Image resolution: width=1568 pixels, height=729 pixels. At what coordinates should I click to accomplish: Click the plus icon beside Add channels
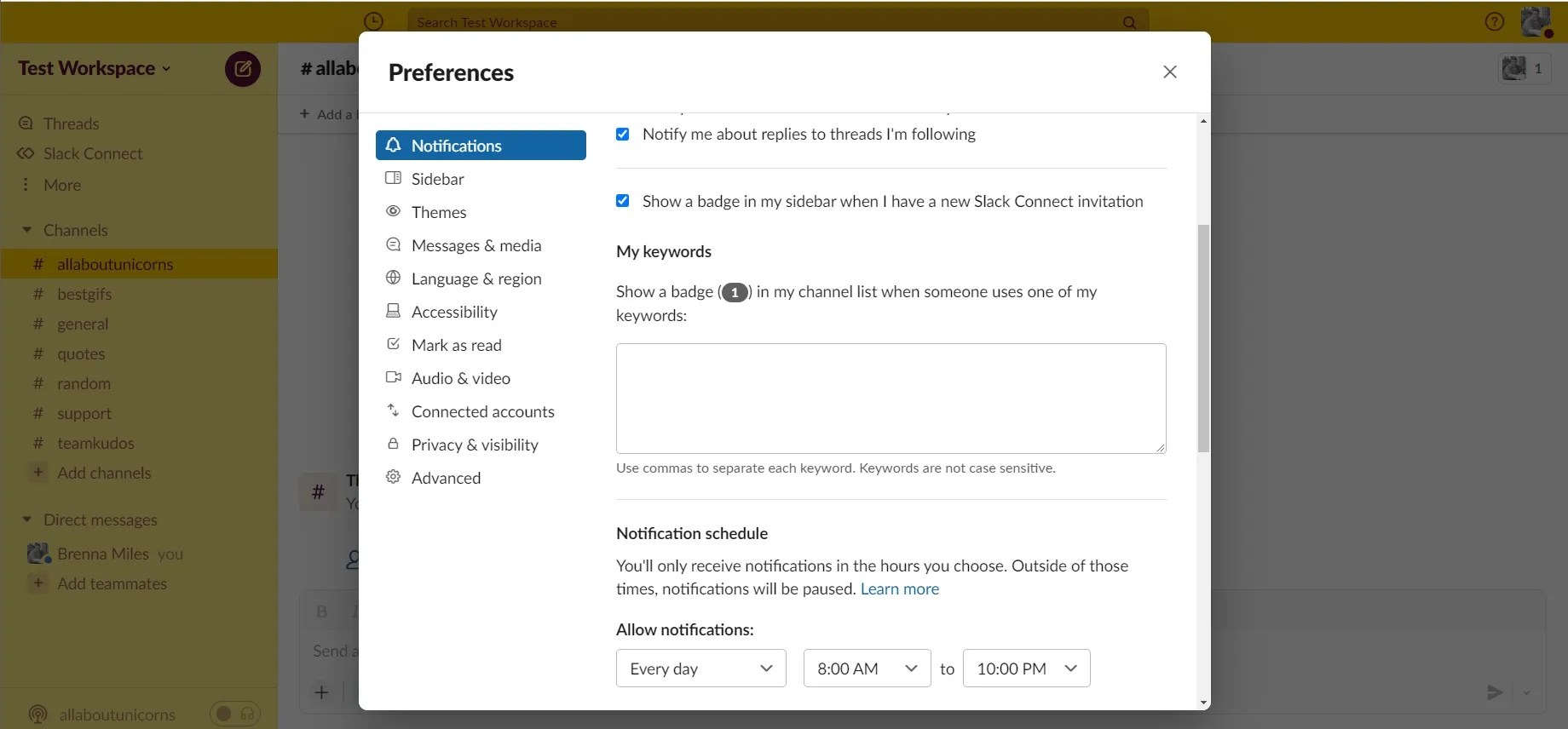click(37, 472)
